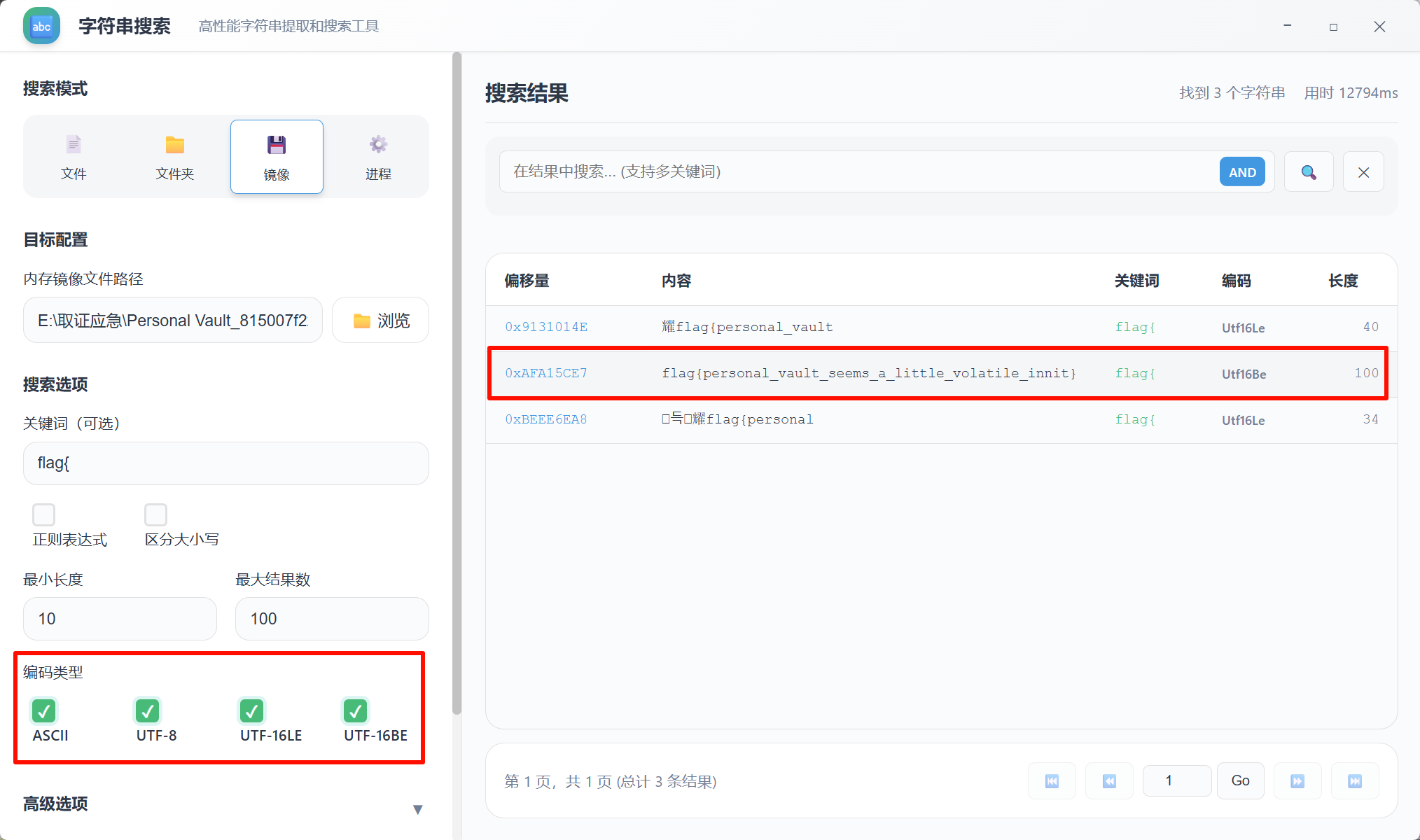
Task: Click the 浏览 browse button
Action: click(x=381, y=321)
